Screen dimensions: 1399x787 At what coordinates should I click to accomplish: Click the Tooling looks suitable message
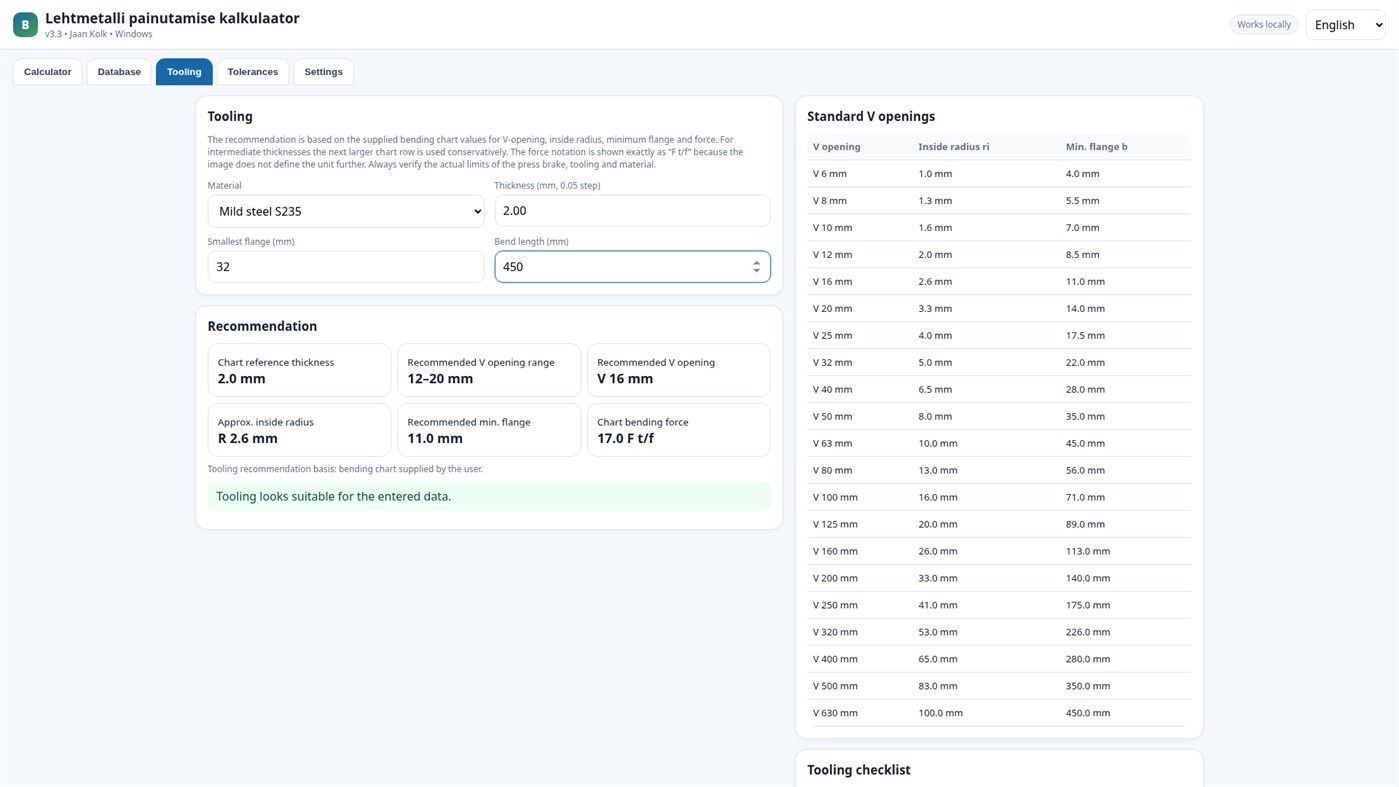tap(489, 496)
